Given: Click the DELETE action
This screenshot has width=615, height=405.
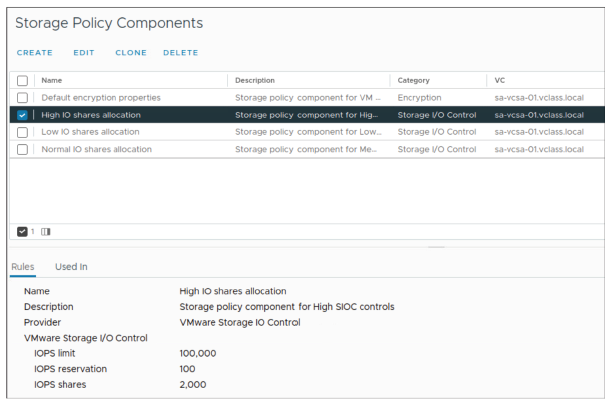Looking at the screenshot, I should tap(181, 53).
